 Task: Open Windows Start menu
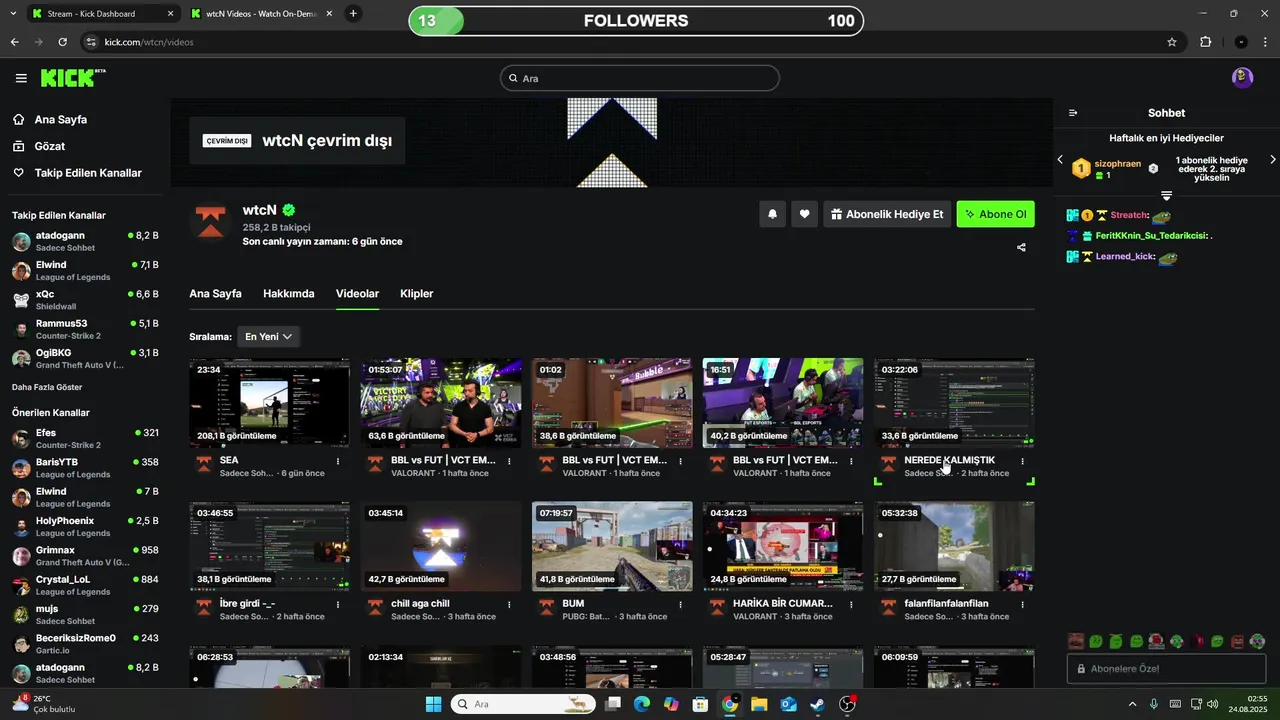coord(433,704)
